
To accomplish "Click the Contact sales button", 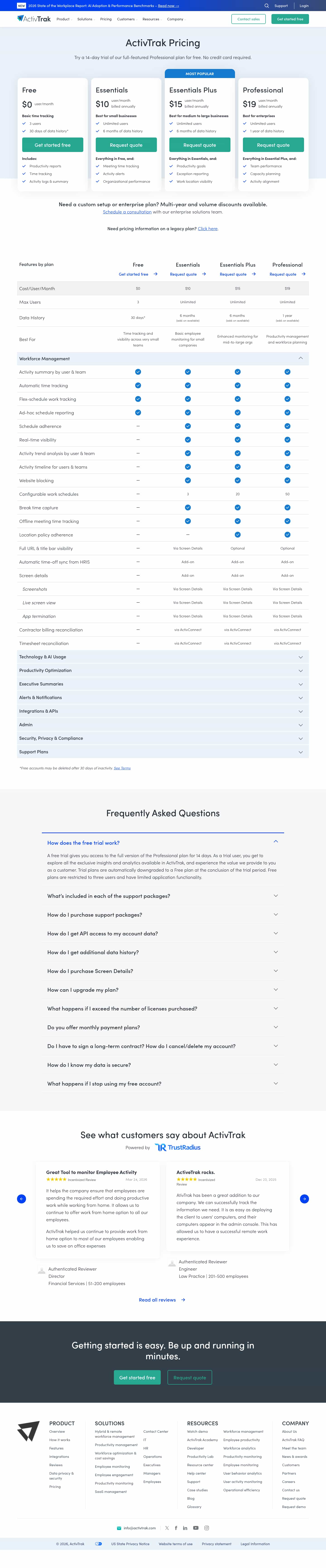I will tap(248, 19).
